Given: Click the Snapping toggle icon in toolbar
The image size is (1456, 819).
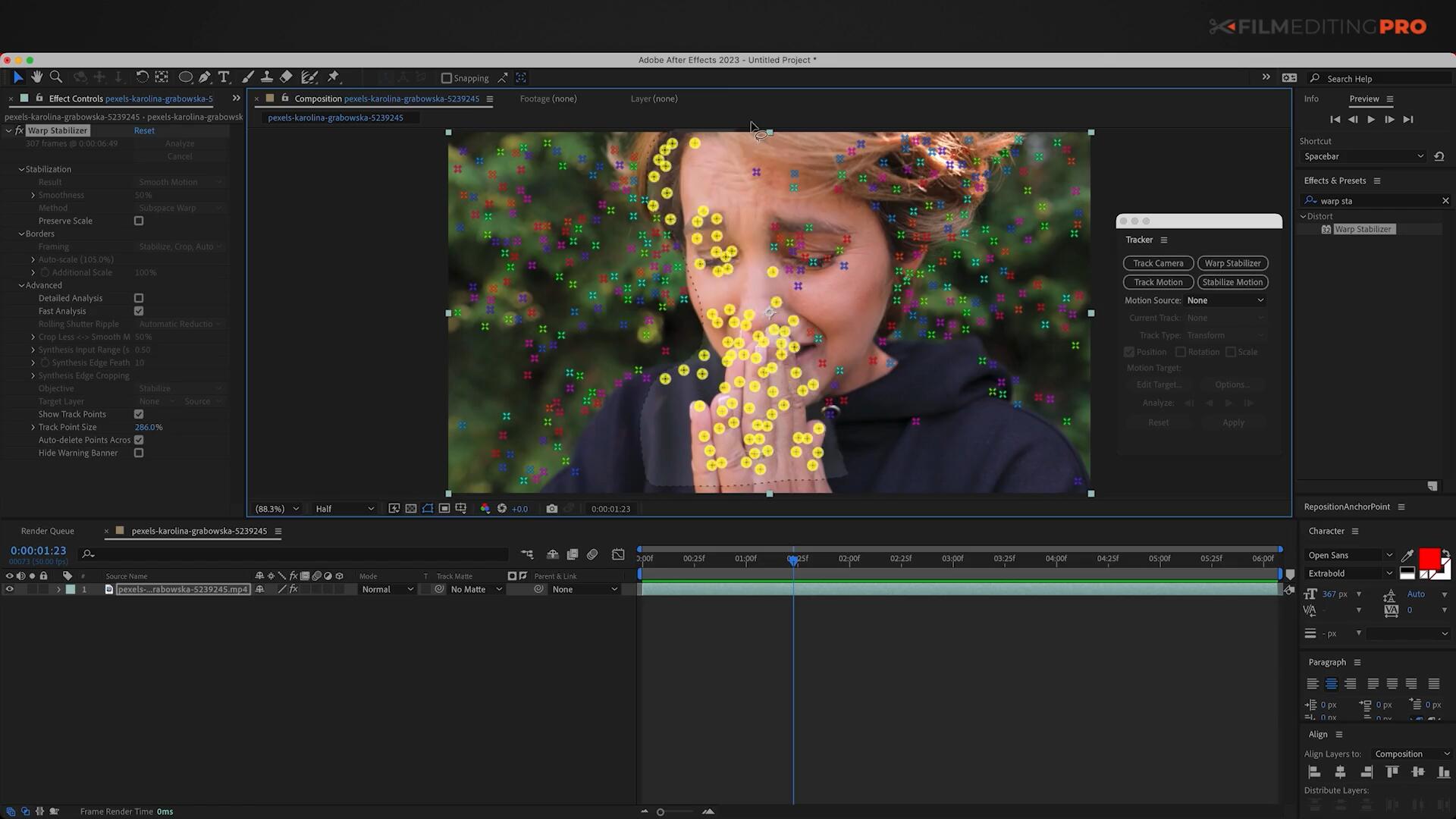Looking at the screenshot, I should click(x=447, y=77).
